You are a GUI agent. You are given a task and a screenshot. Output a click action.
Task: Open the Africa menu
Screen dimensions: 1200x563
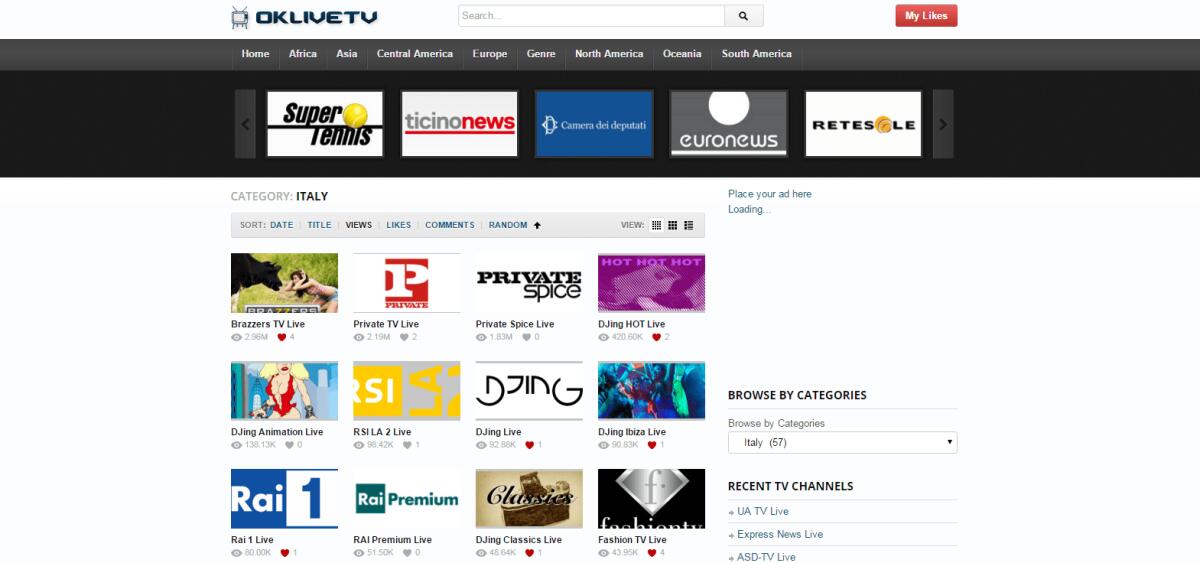pyautogui.click(x=303, y=54)
